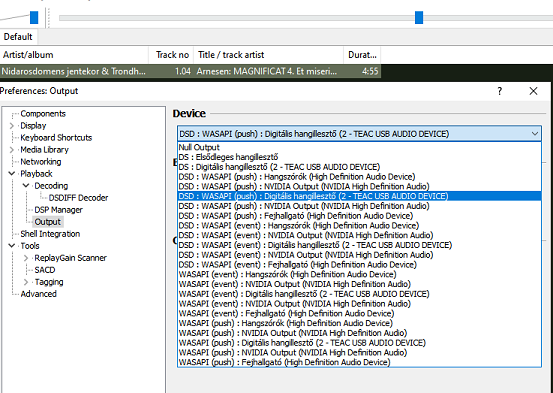Close the Preferences: Output dialog

click(x=533, y=91)
